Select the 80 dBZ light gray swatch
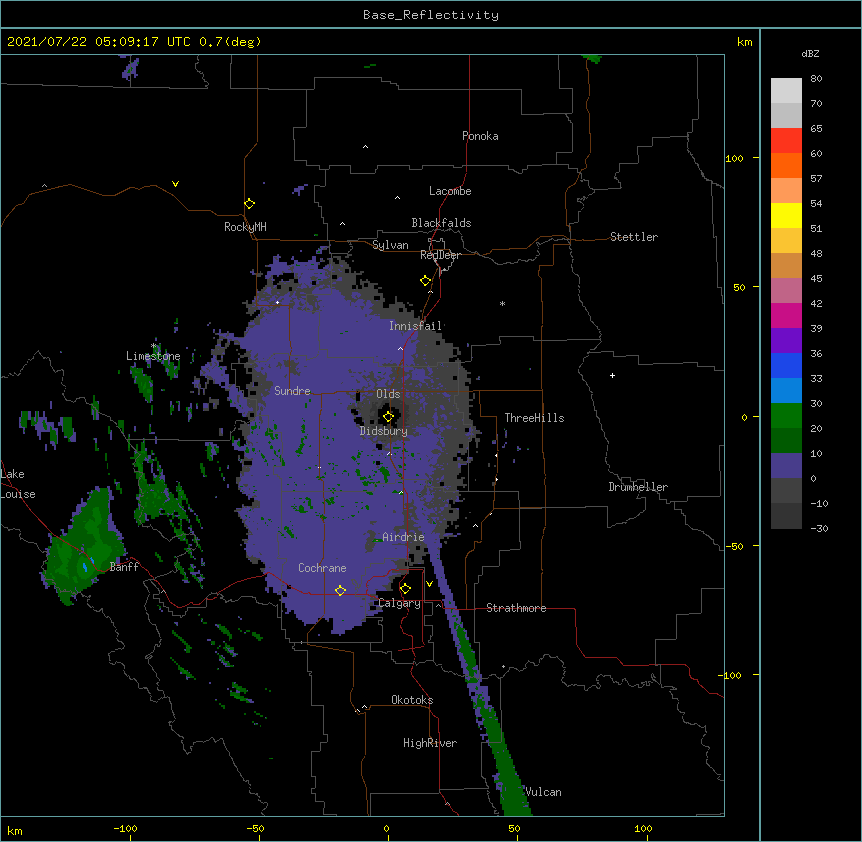 pyautogui.click(x=786, y=91)
